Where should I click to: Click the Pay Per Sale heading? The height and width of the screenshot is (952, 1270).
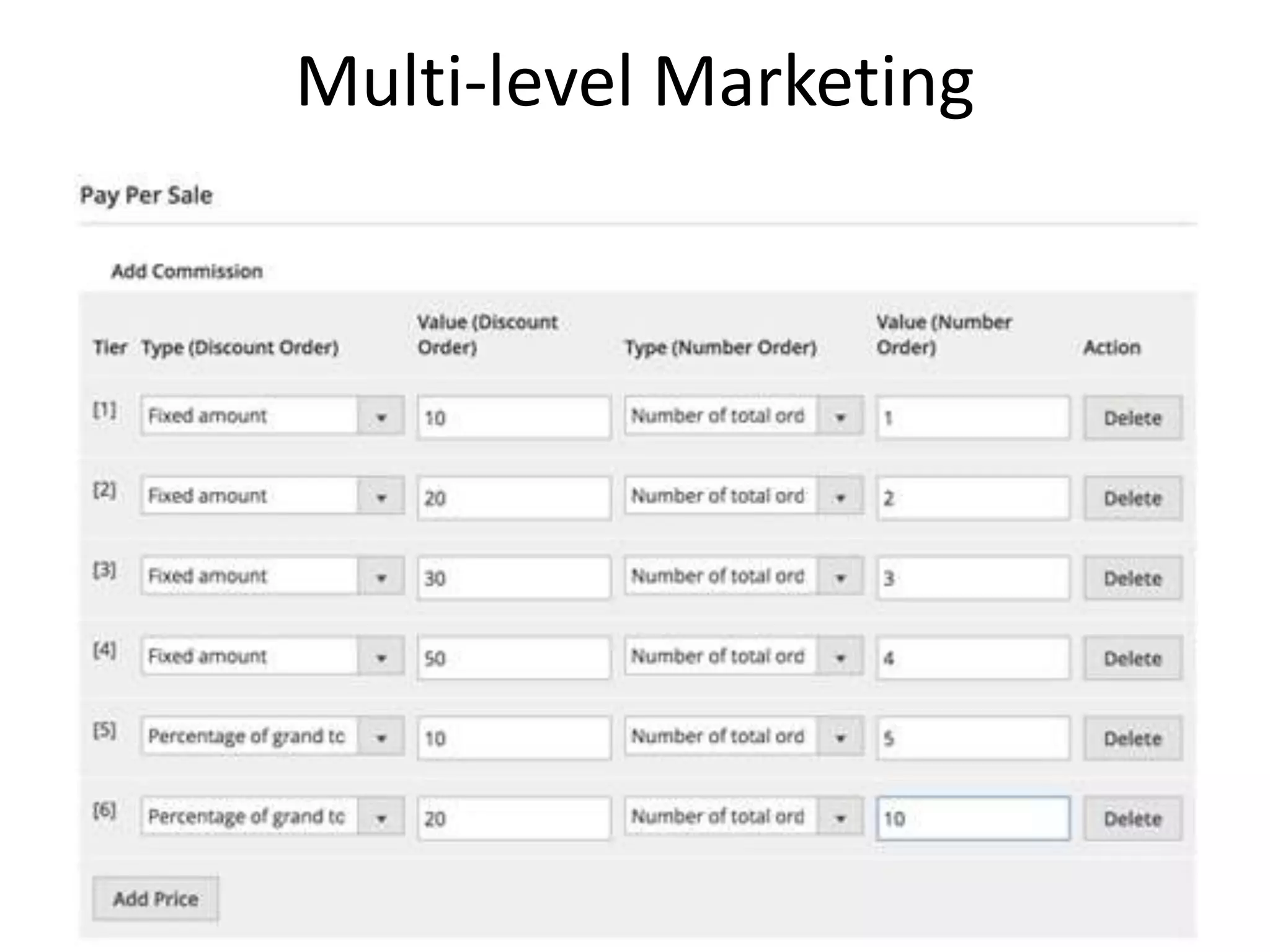coord(146,196)
